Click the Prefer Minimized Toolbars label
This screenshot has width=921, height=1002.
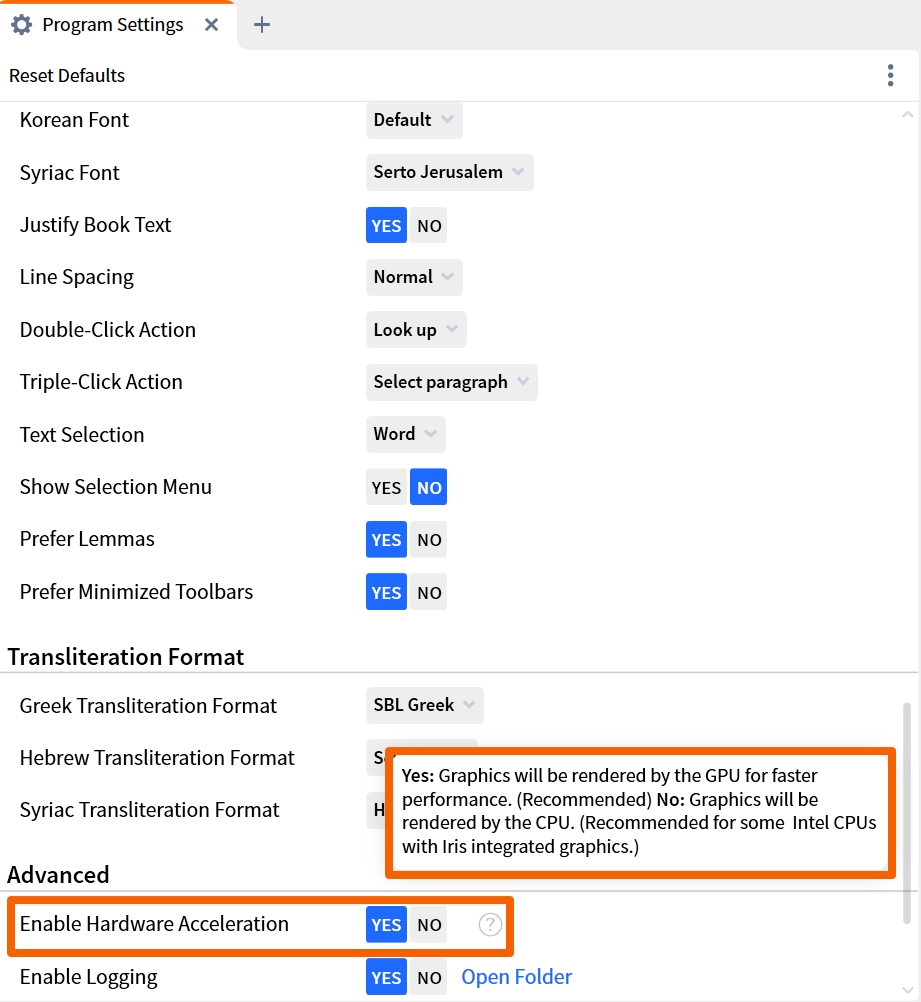pos(136,592)
